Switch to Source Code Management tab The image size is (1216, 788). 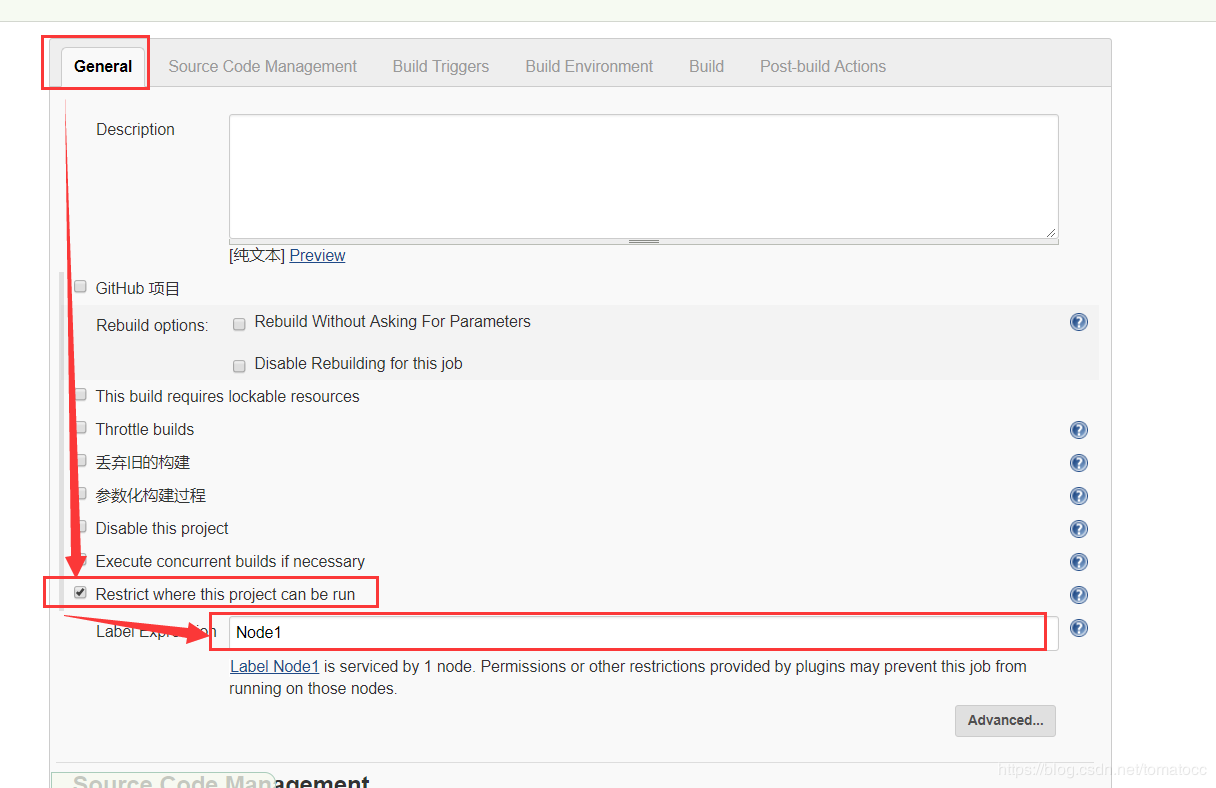point(262,66)
